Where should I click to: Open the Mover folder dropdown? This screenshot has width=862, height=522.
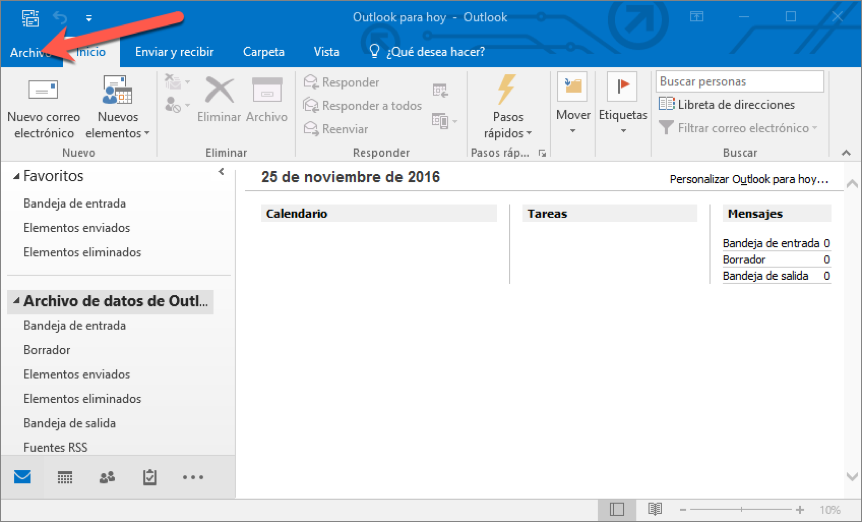(573, 104)
